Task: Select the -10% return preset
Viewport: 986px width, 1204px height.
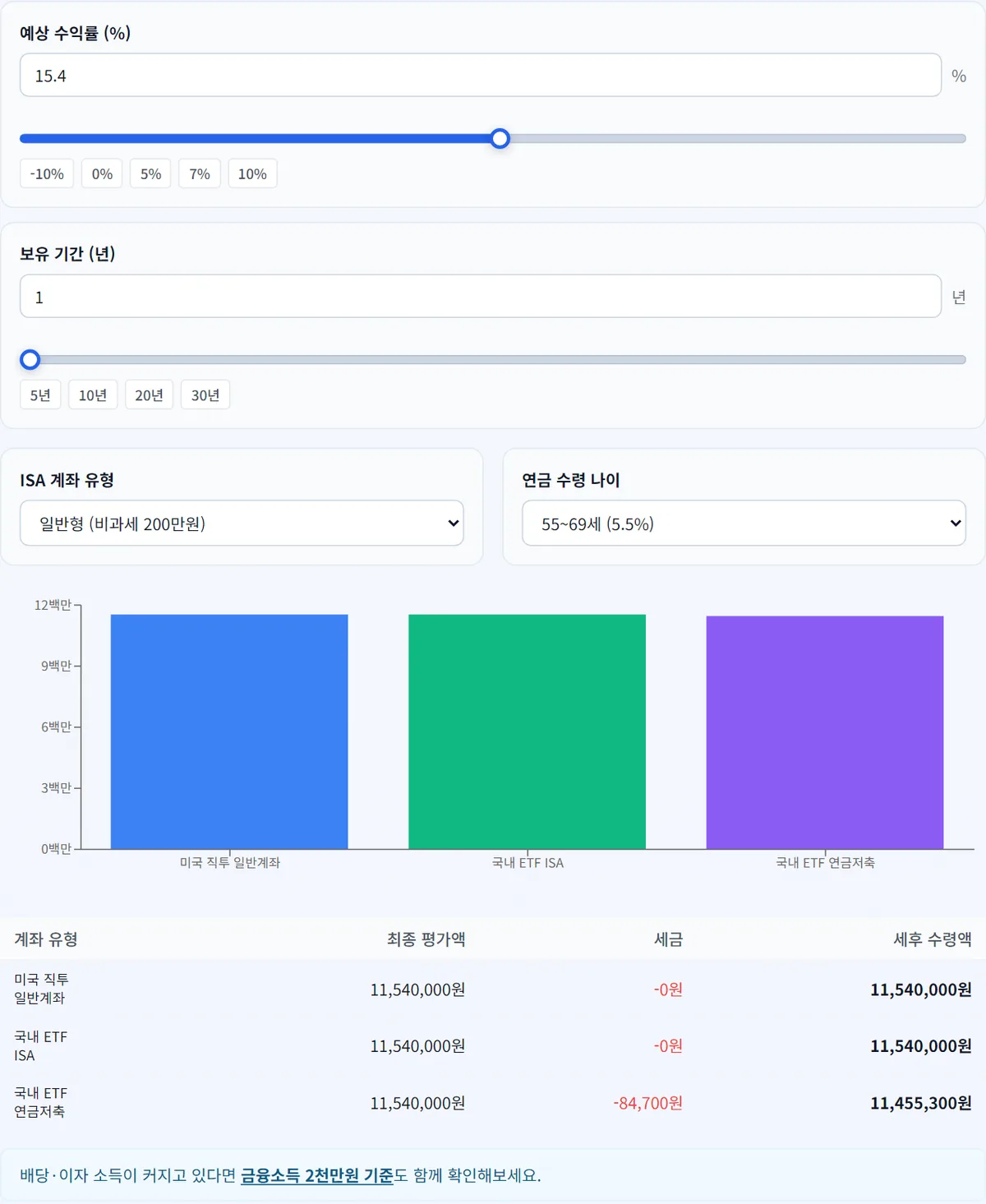Action: (47, 174)
